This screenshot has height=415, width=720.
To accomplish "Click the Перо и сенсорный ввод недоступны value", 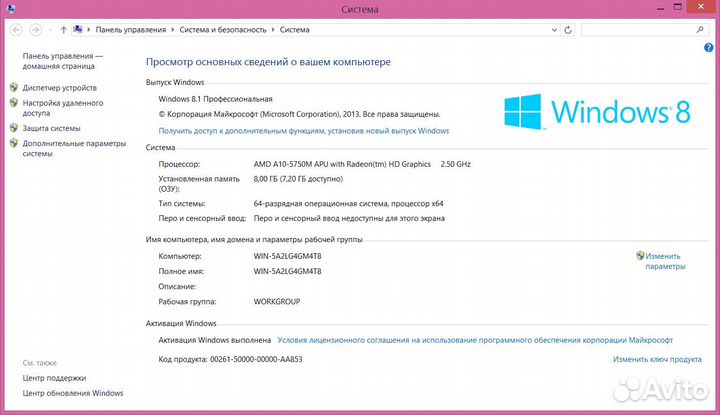I will point(349,218).
